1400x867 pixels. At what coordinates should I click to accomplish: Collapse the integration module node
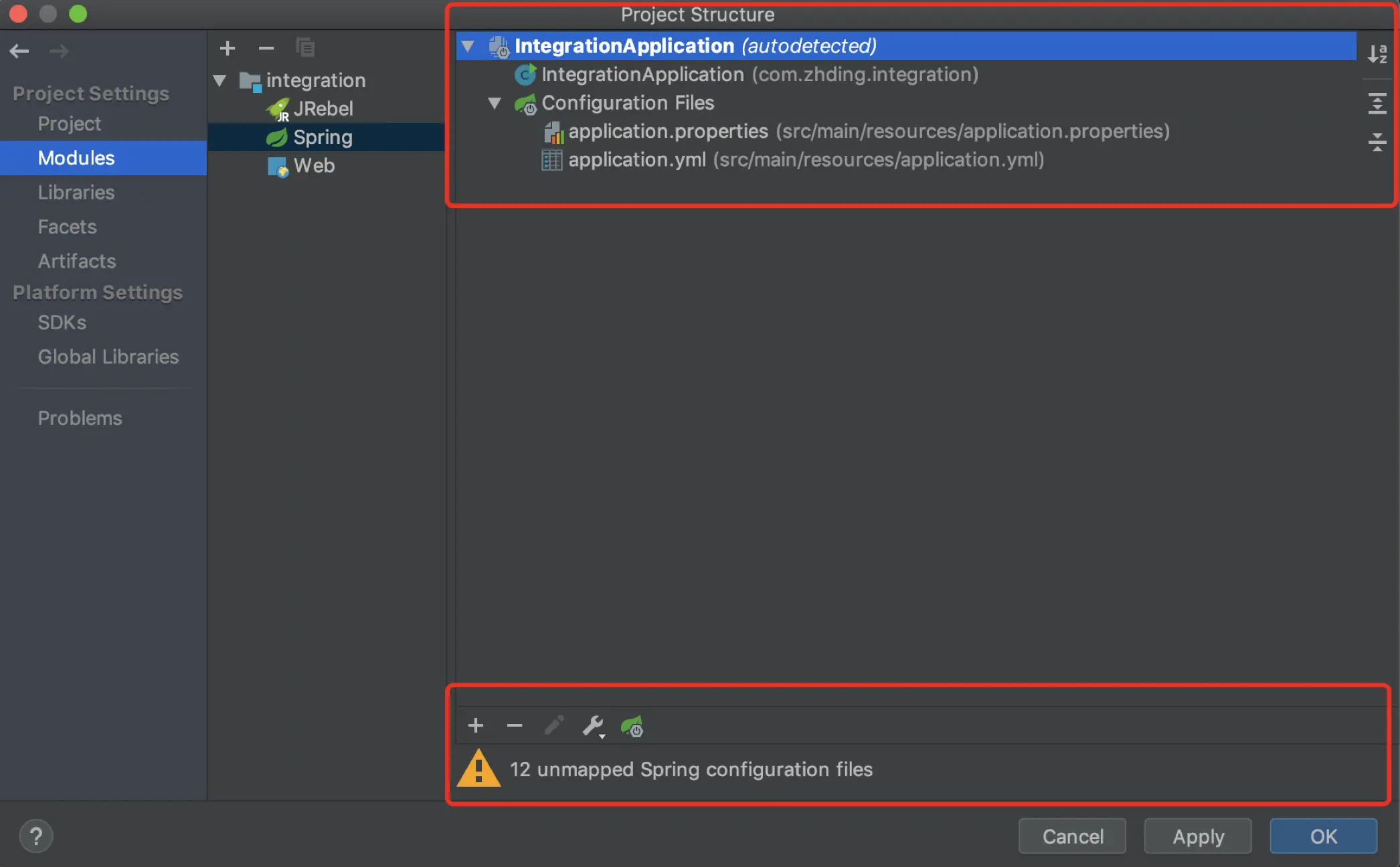click(220, 81)
